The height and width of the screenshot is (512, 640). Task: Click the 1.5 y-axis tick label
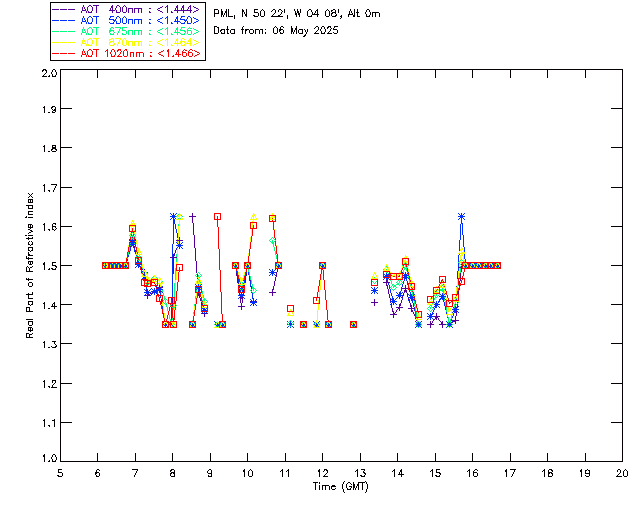(49, 266)
